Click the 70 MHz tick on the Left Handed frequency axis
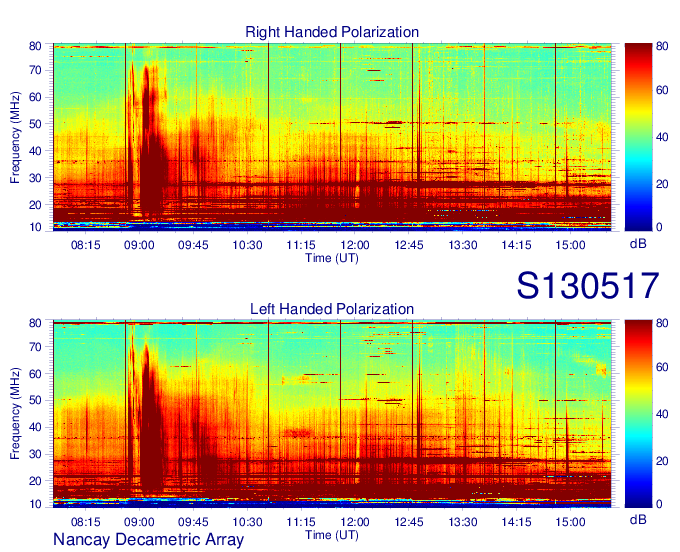This screenshot has height=552, width=680. tap(35, 347)
